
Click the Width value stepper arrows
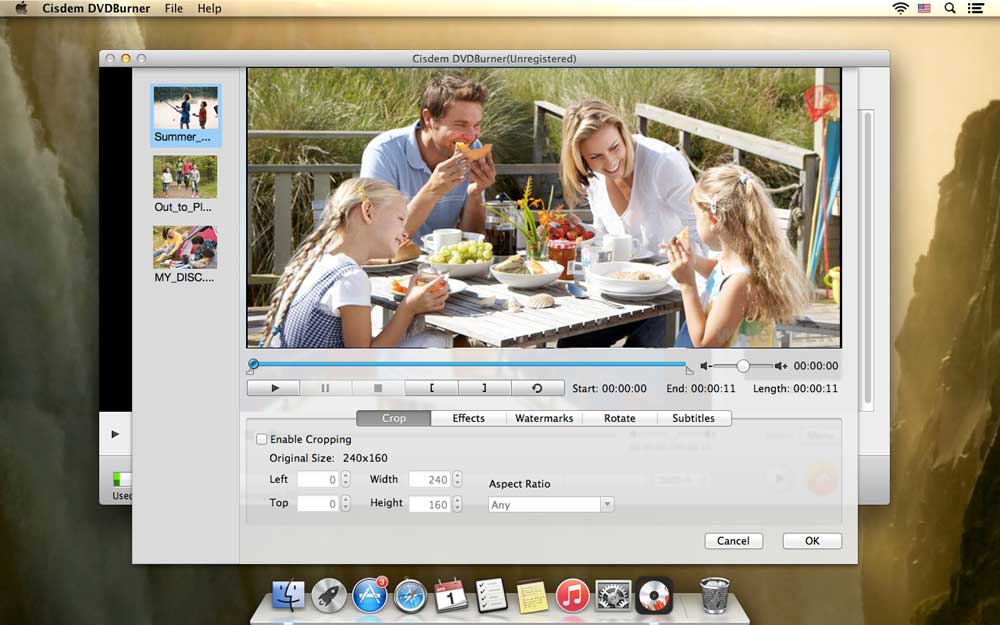click(458, 480)
